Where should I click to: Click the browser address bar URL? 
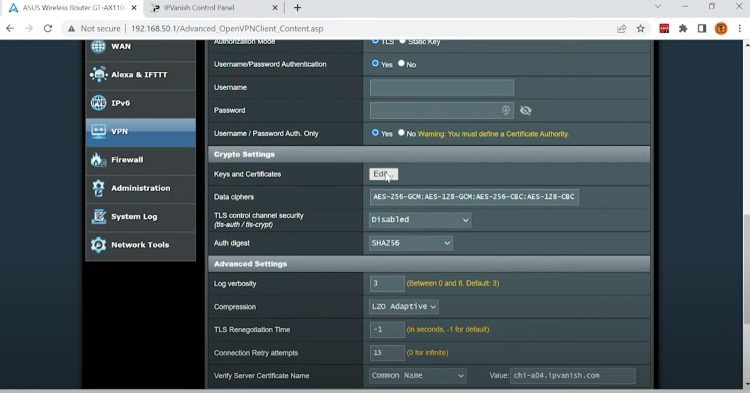tap(227, 29)
